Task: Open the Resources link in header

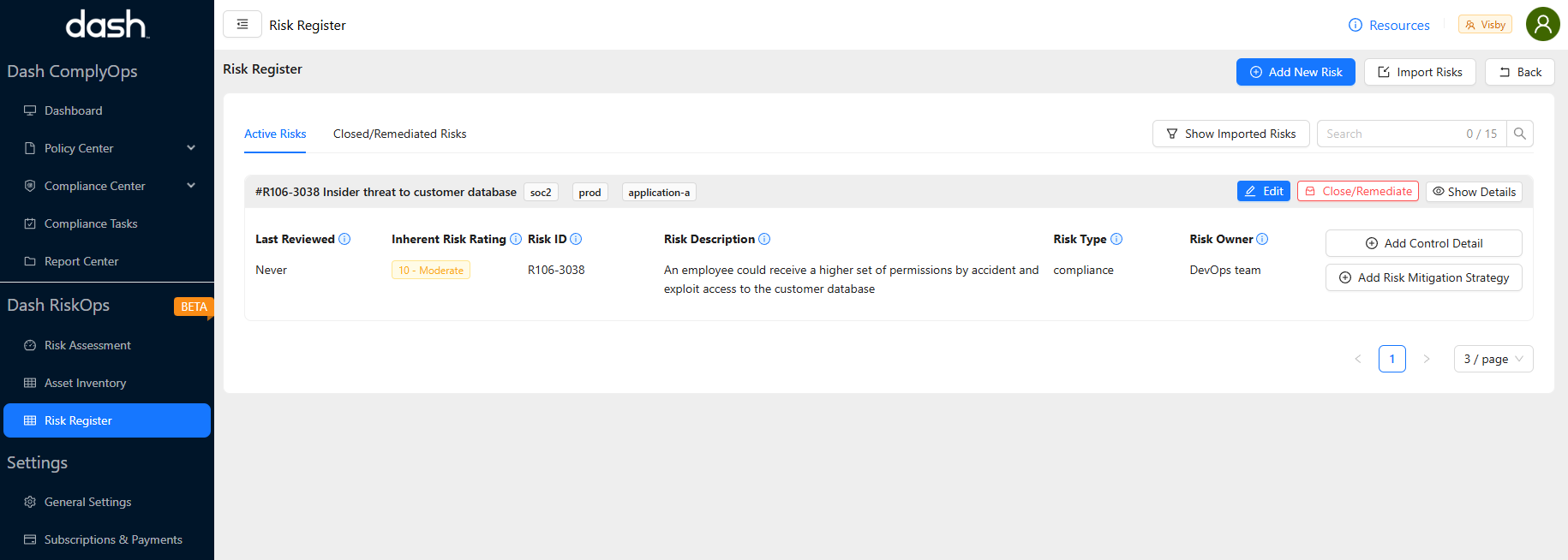Action: (1389, 25)
